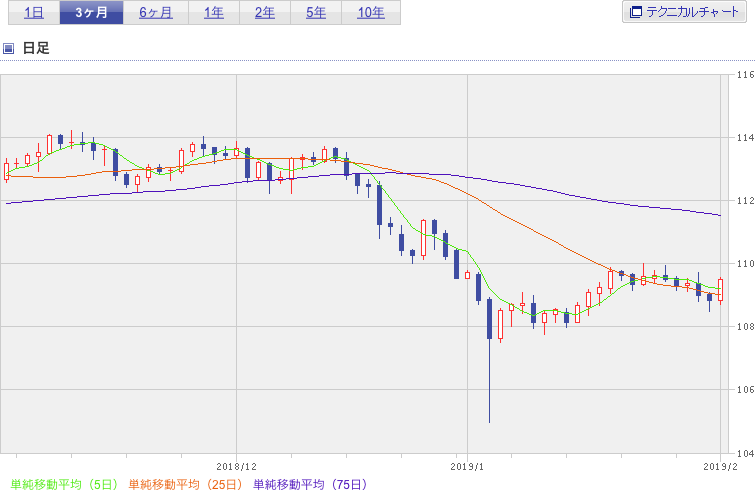Click the 114 price axis label
The image size is (755, 493).
(x=745, y=138)
